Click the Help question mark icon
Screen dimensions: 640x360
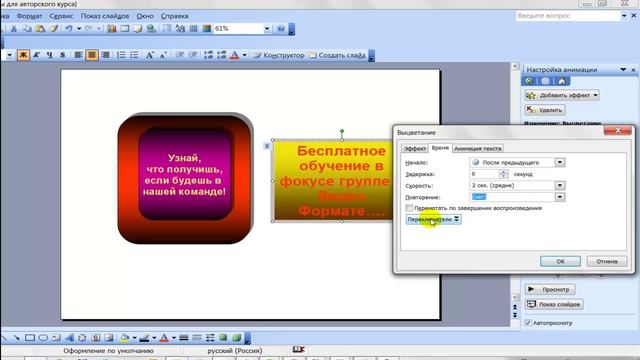click(281, 29)
